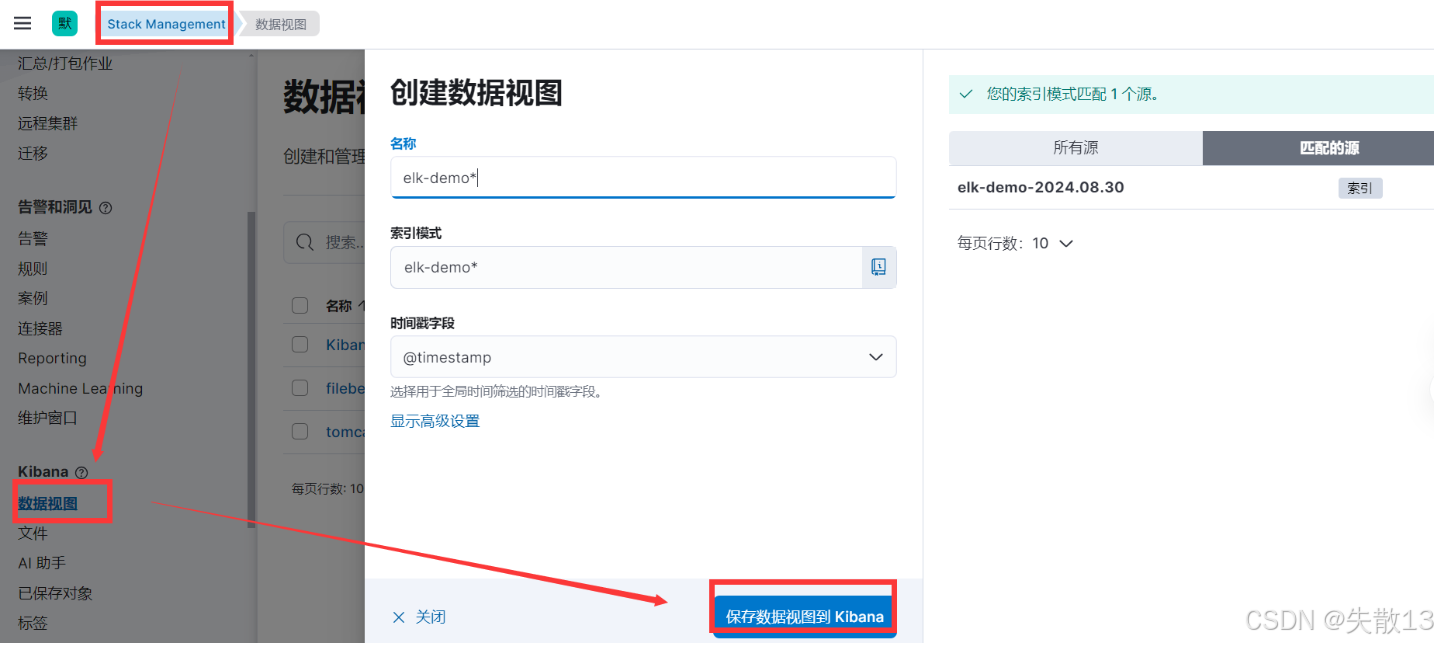Click the 名称 input field
The height and width of the screenshot is (646, 1438).
(x=643, y=178)
